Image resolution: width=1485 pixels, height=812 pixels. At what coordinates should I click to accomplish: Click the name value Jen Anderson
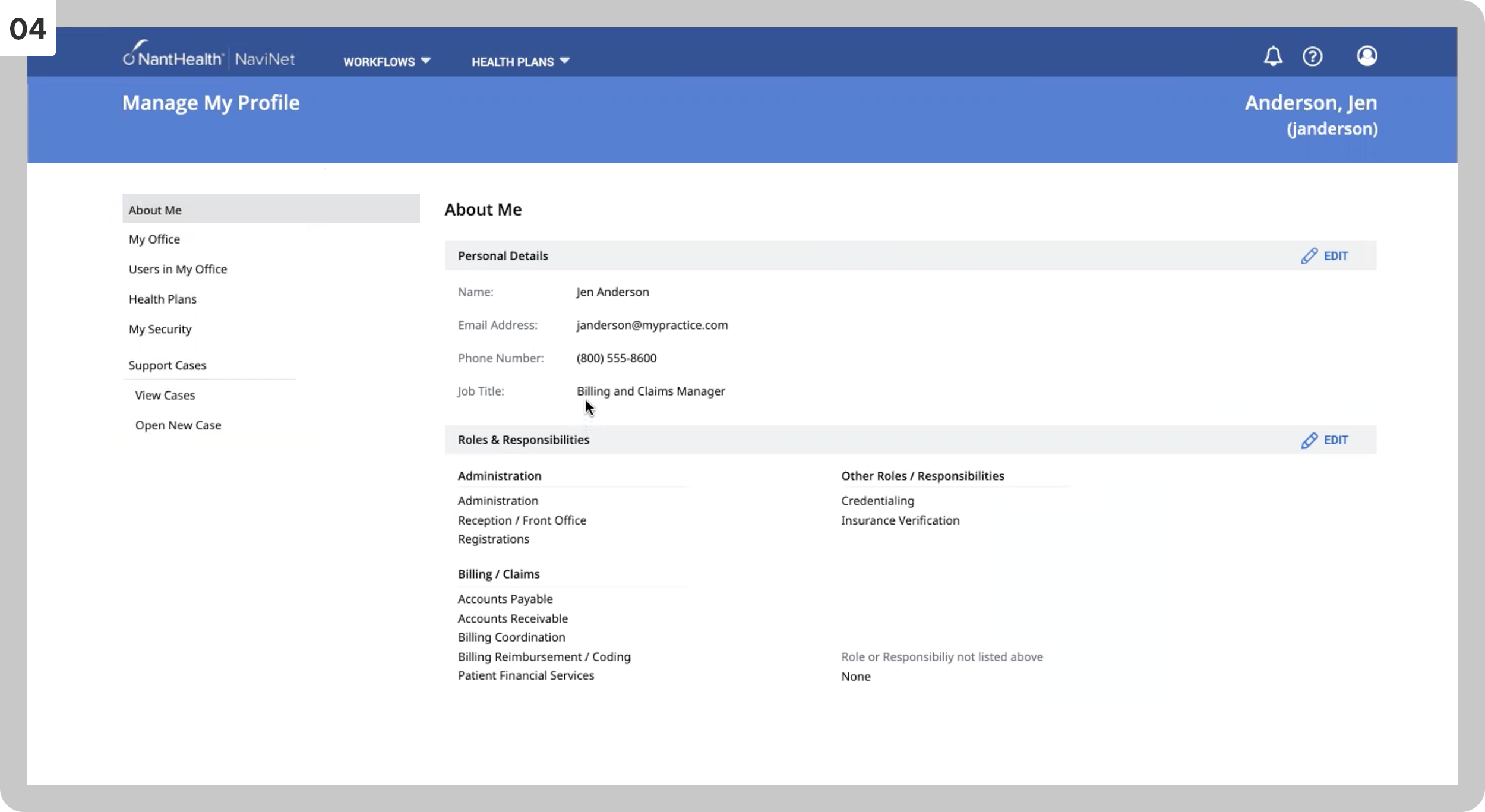(x=612, y=292)
